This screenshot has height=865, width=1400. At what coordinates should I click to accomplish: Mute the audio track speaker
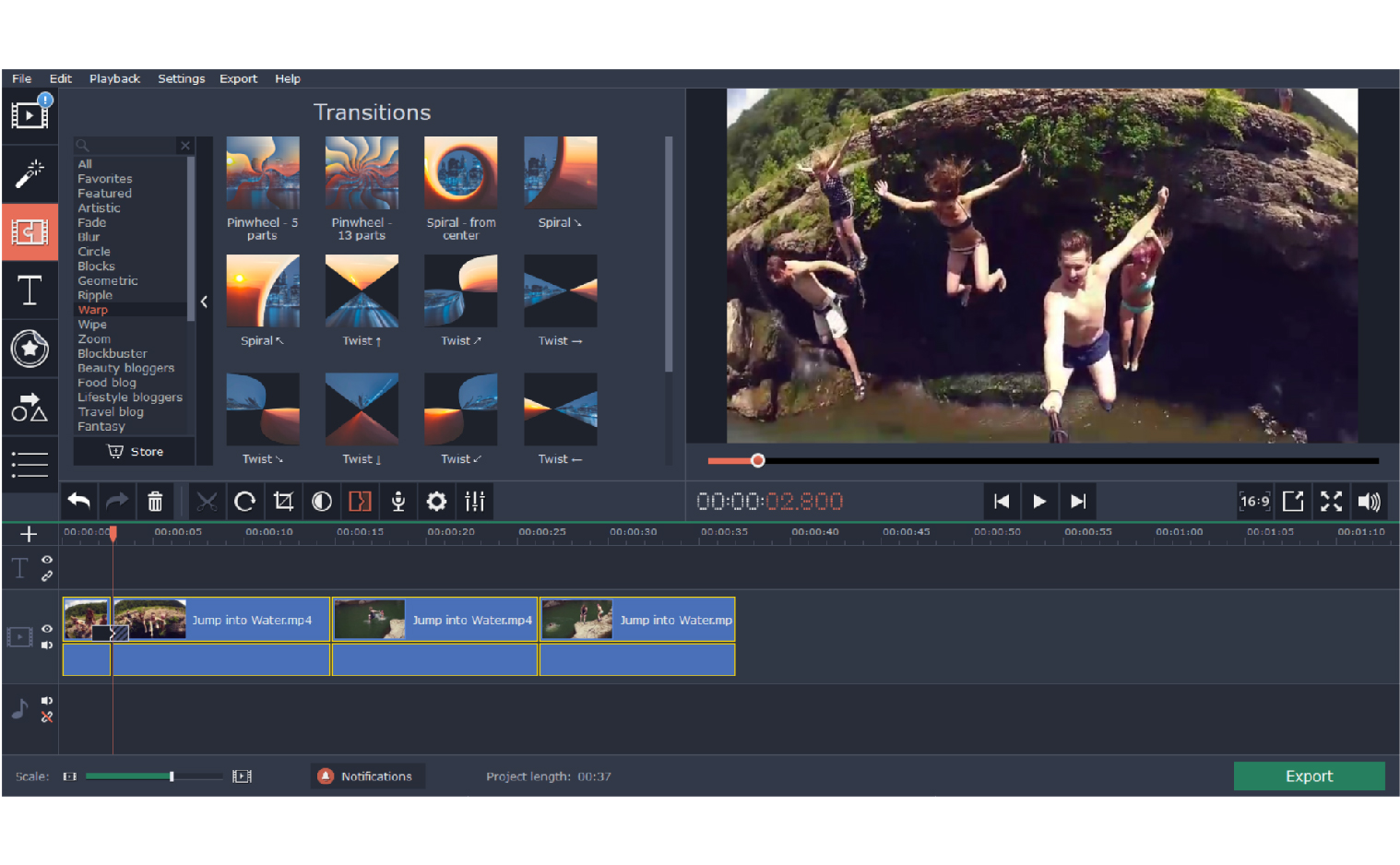(x=47, y=701)
